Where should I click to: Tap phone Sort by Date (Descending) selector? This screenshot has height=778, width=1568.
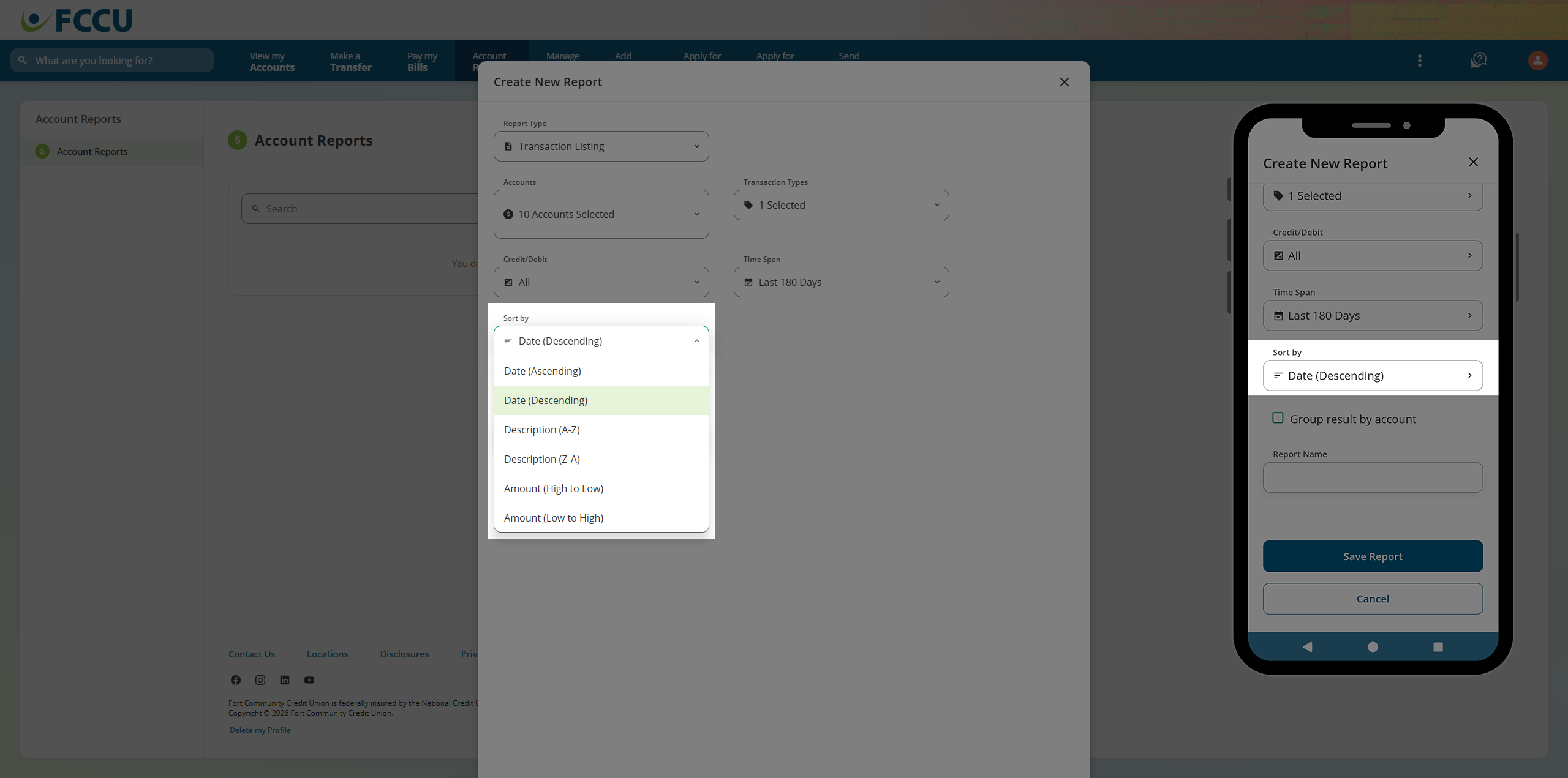[x=1373, y=375]
